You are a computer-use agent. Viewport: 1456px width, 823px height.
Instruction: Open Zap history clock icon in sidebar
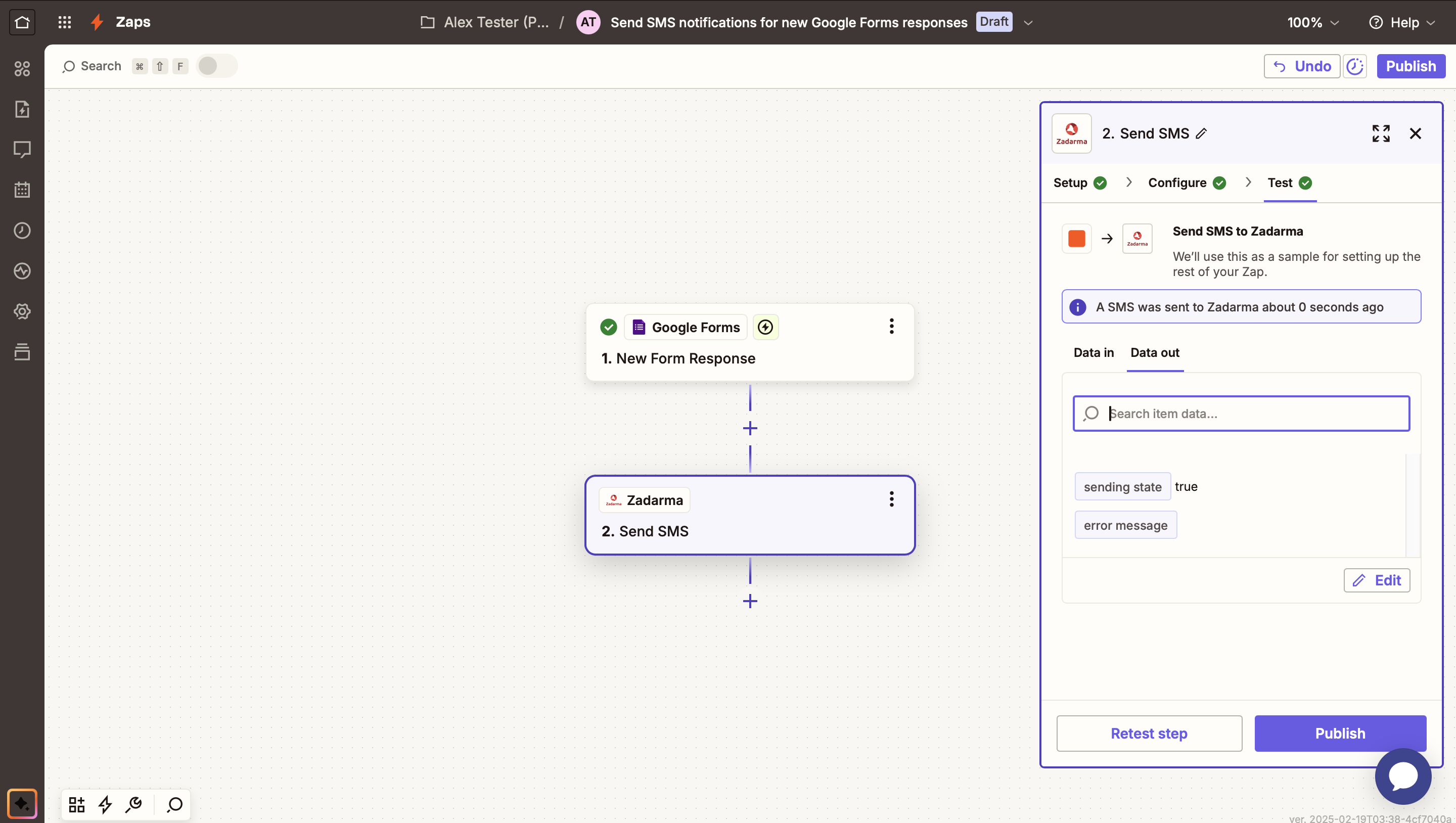22,231
